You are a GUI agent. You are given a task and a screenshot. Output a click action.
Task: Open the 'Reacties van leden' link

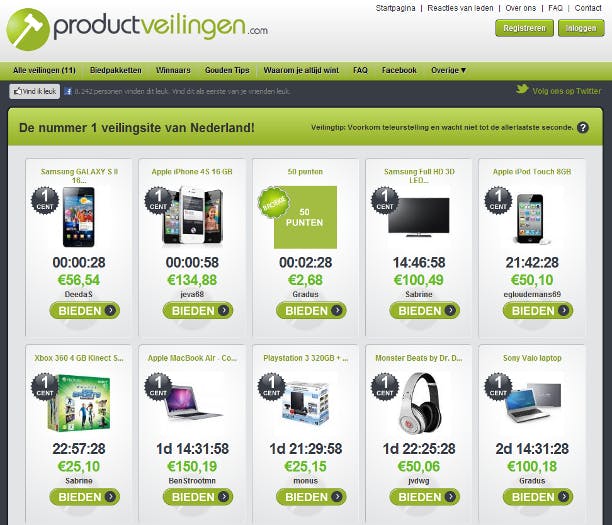point(460,8)
